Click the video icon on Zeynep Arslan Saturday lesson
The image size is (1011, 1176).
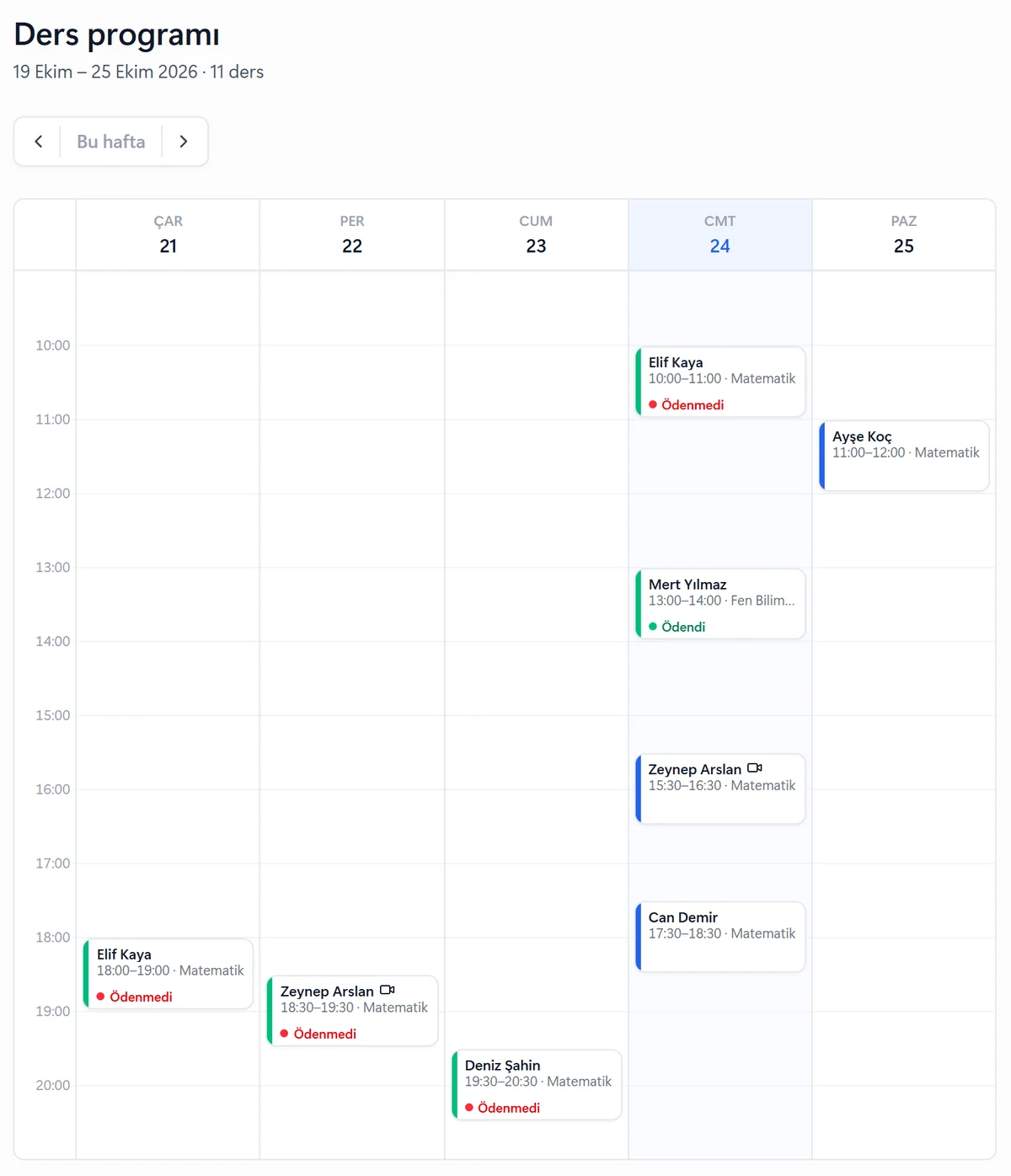point(755,768)
